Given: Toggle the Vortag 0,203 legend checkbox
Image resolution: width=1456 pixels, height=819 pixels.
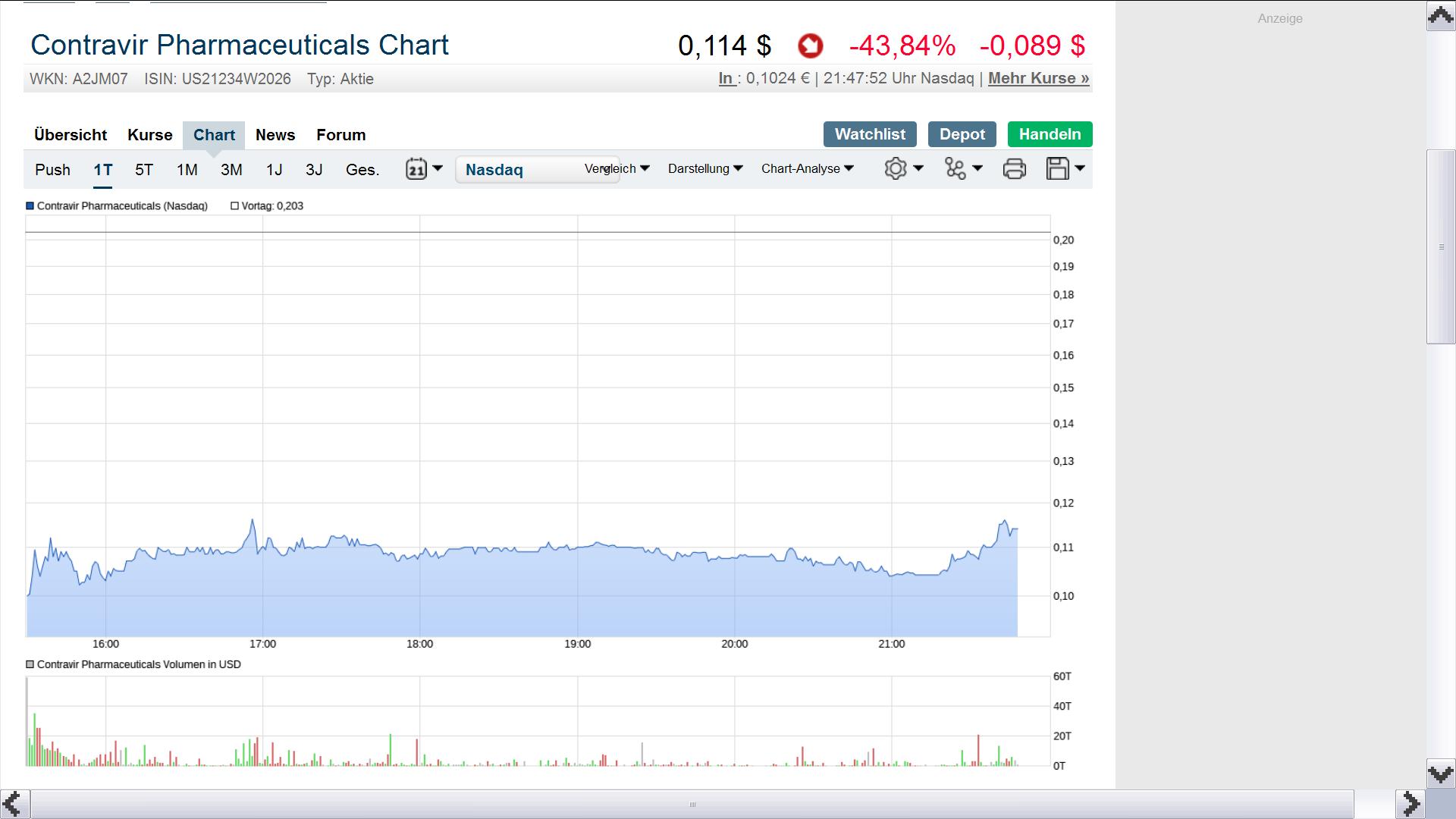Looking at the screenshot, I should pos(234,206).
